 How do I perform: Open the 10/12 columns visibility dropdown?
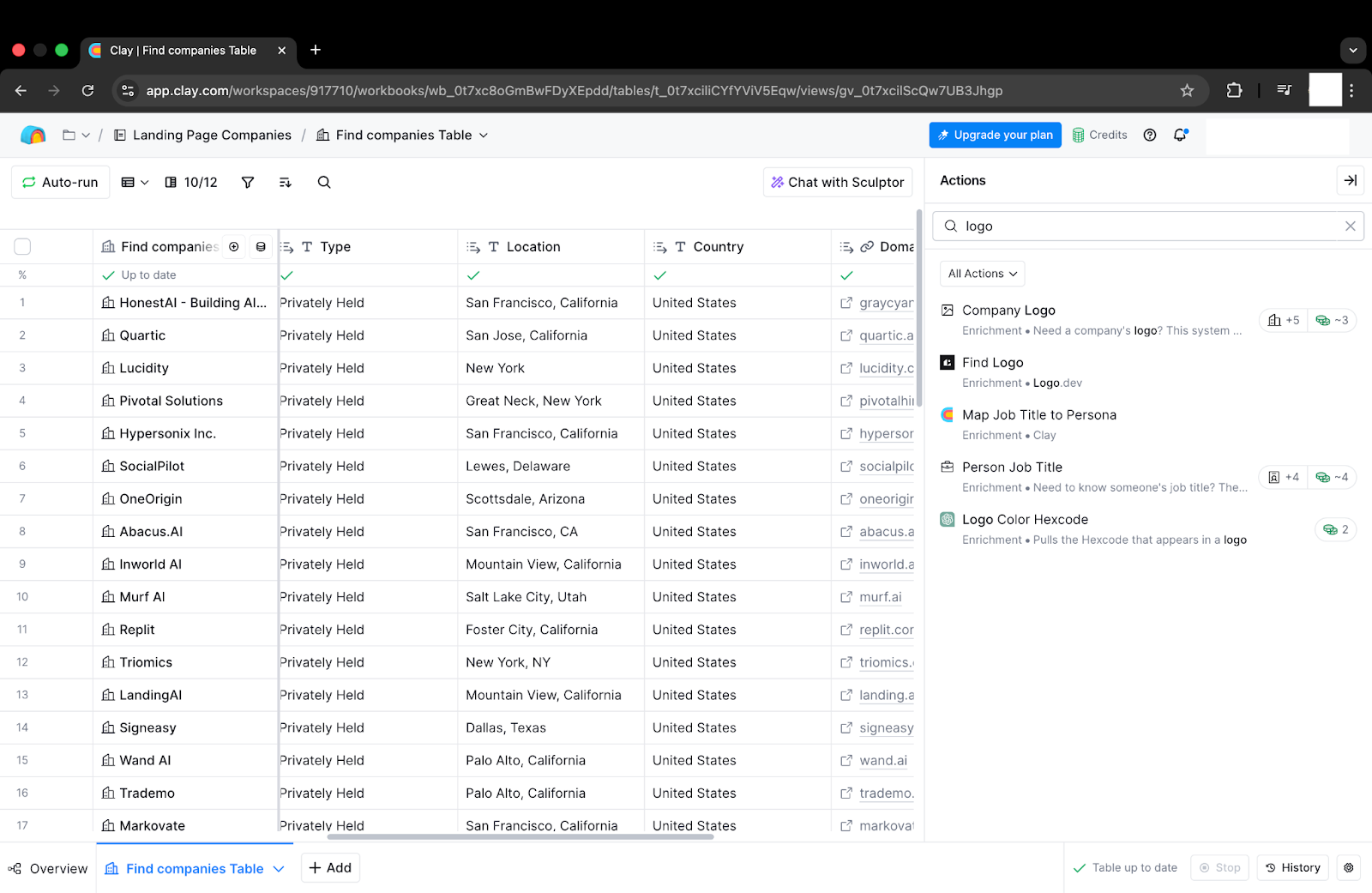click(191, 182)
